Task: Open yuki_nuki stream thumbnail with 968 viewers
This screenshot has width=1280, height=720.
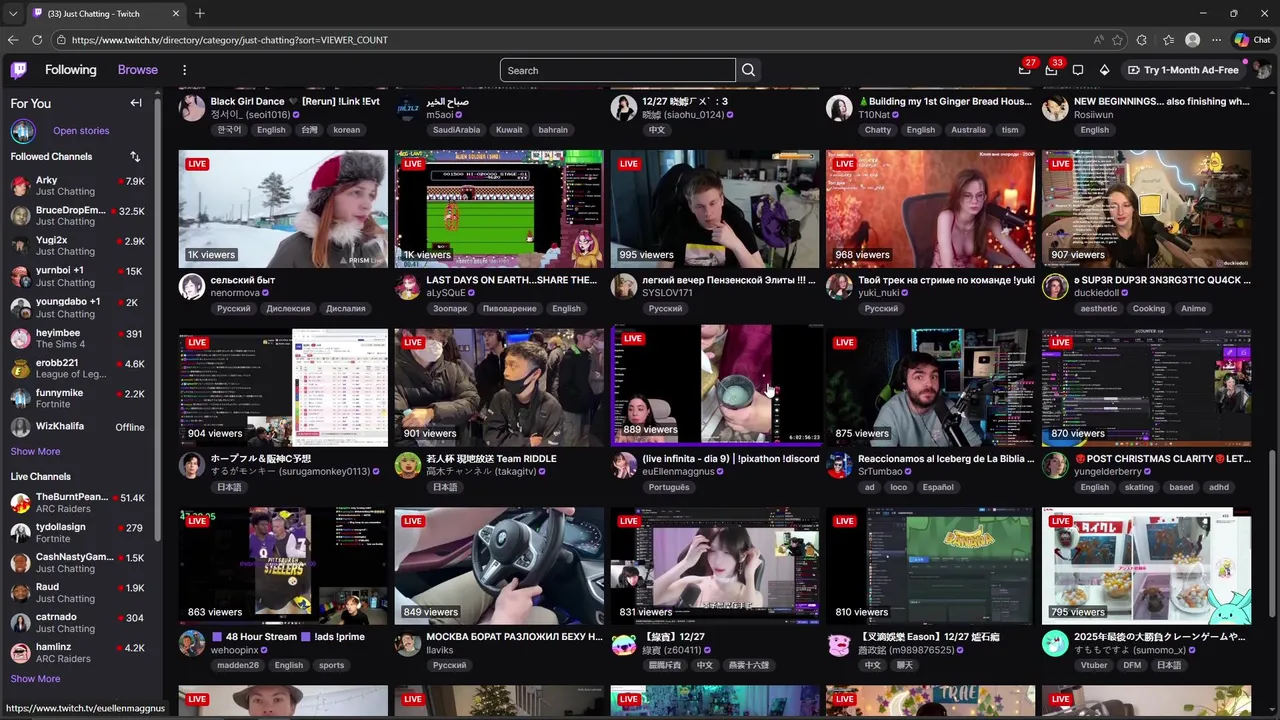Action: 931,209
